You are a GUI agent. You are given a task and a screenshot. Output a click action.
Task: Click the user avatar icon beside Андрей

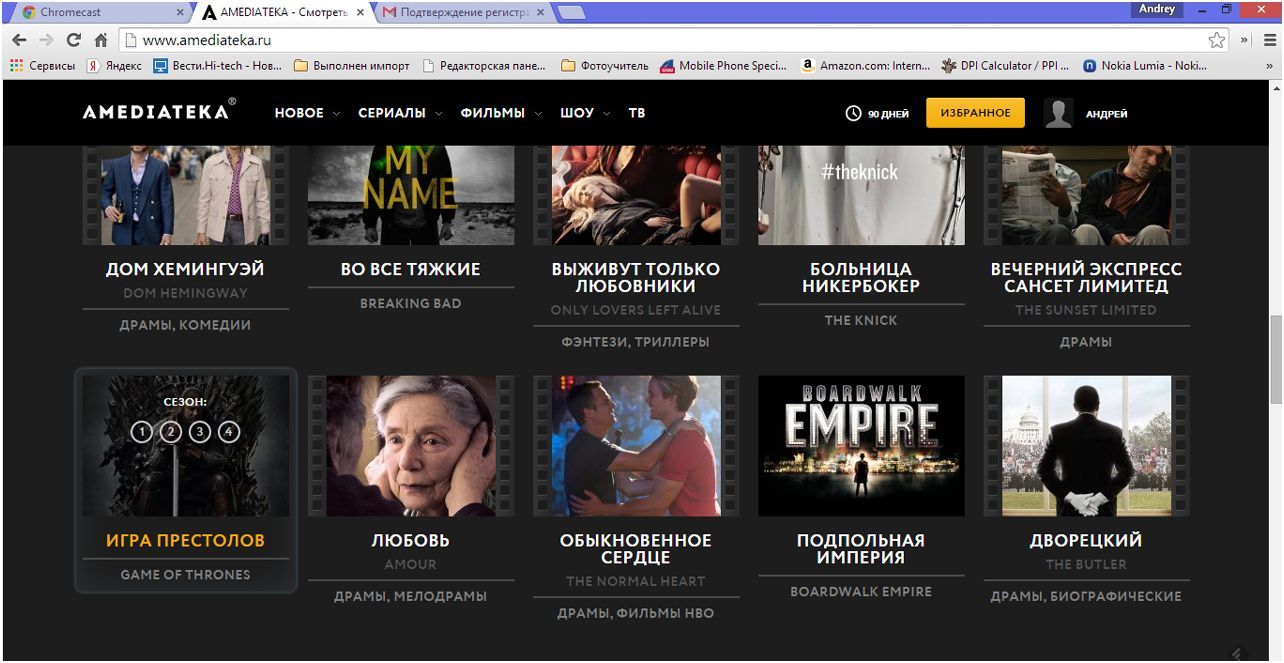coord(1058,113)
